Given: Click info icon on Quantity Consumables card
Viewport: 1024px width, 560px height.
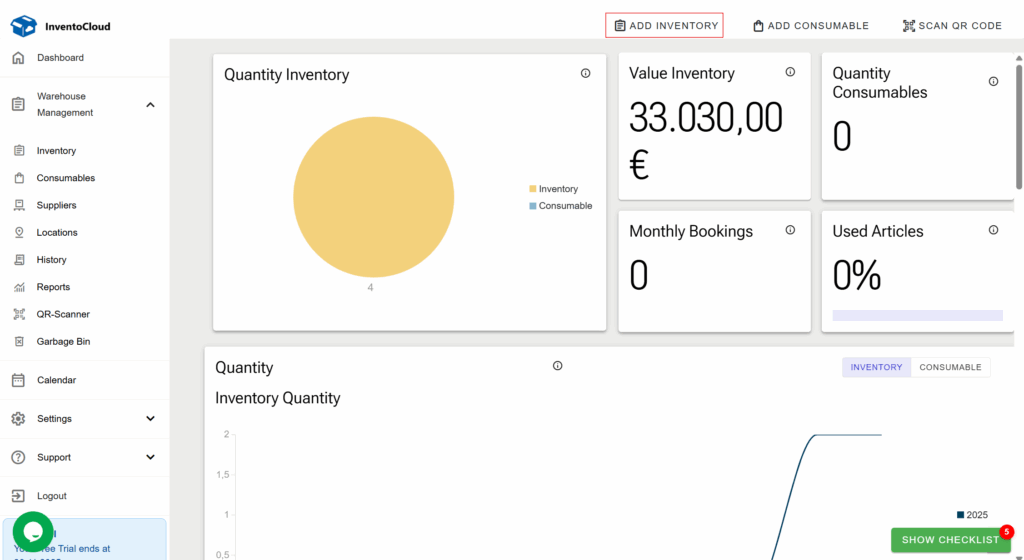Looking at the screenshot, I should [x=993, y=82].
